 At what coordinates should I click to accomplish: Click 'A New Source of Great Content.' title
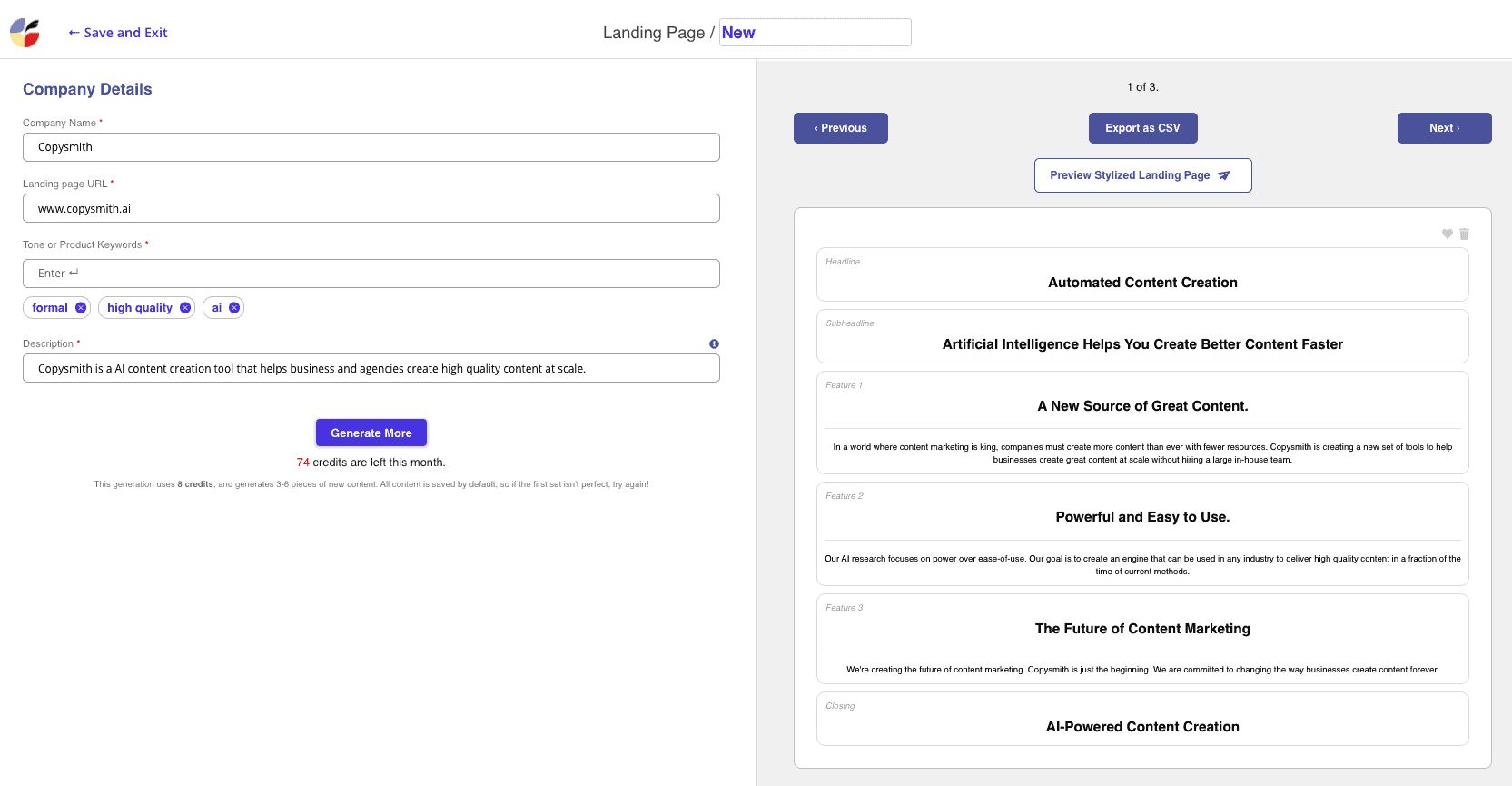(1142, 406)
